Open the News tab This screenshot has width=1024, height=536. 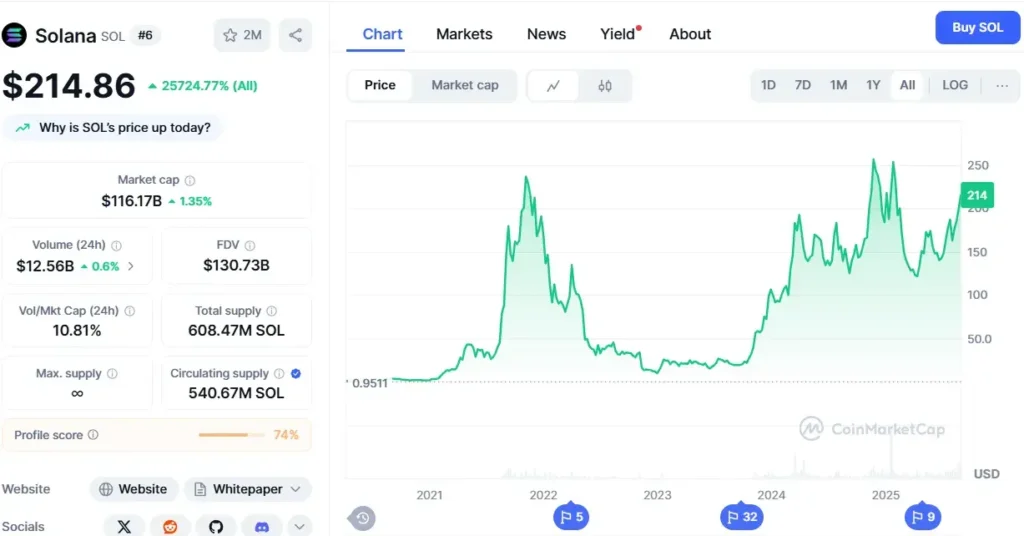(x=547, y=34)
